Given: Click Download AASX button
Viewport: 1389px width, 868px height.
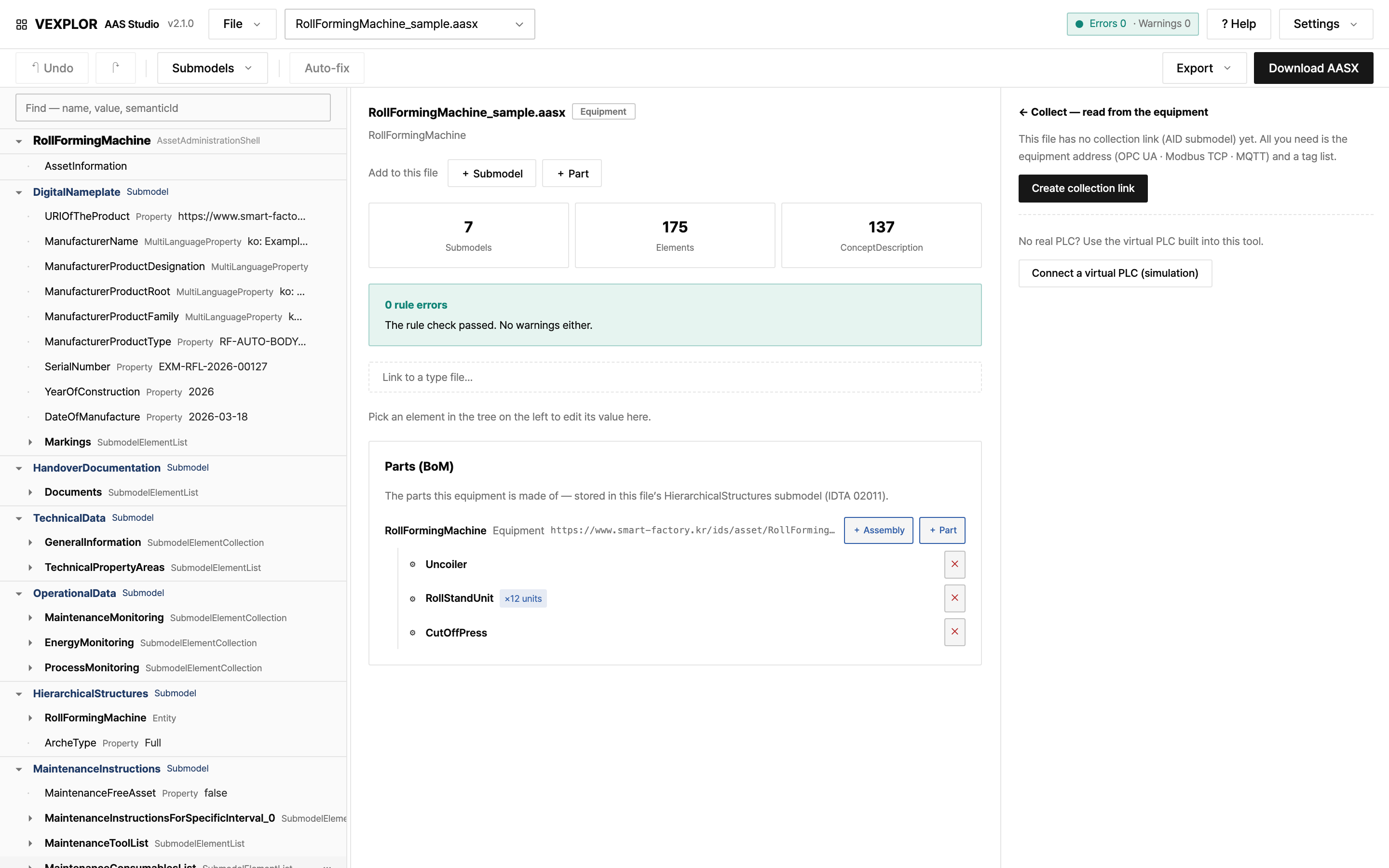Looking at the screenshot, I should pos(1313,68).
